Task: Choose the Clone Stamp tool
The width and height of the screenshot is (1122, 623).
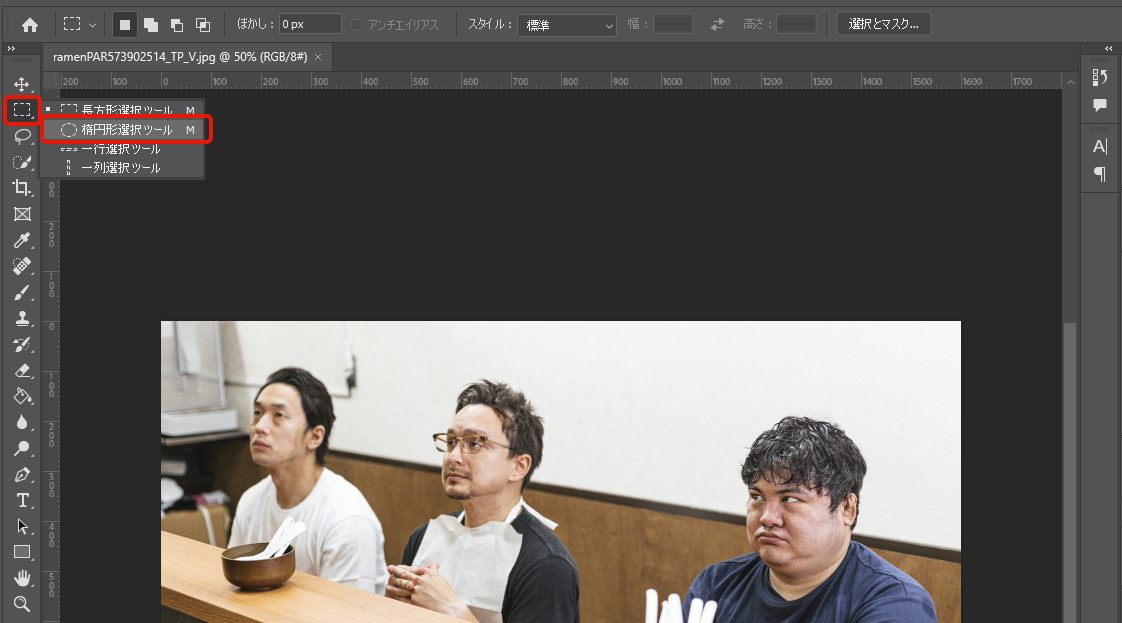Action: 21,318
